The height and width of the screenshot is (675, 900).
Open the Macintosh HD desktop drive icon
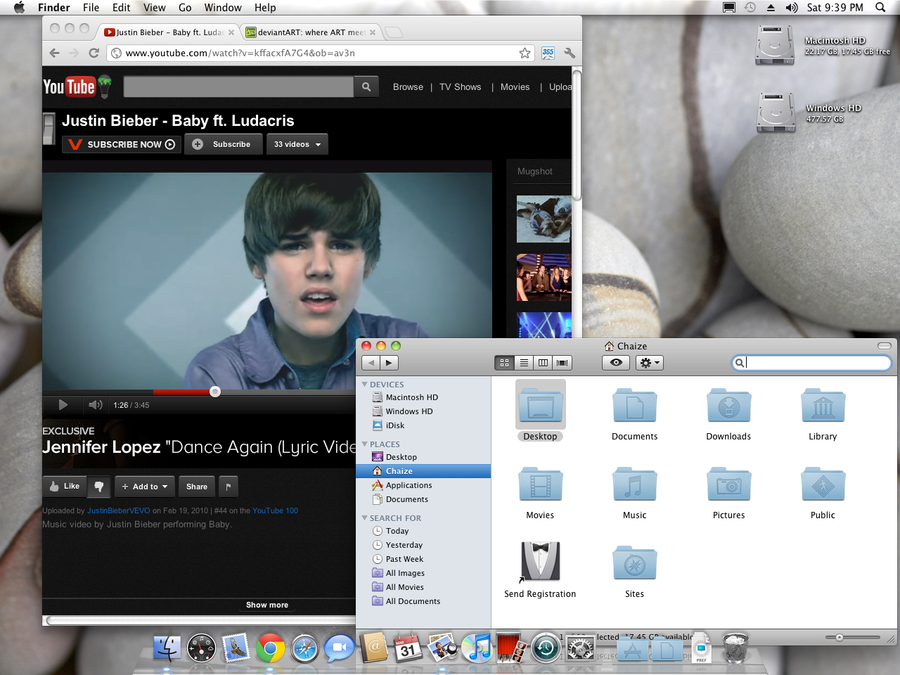point(774,45)
